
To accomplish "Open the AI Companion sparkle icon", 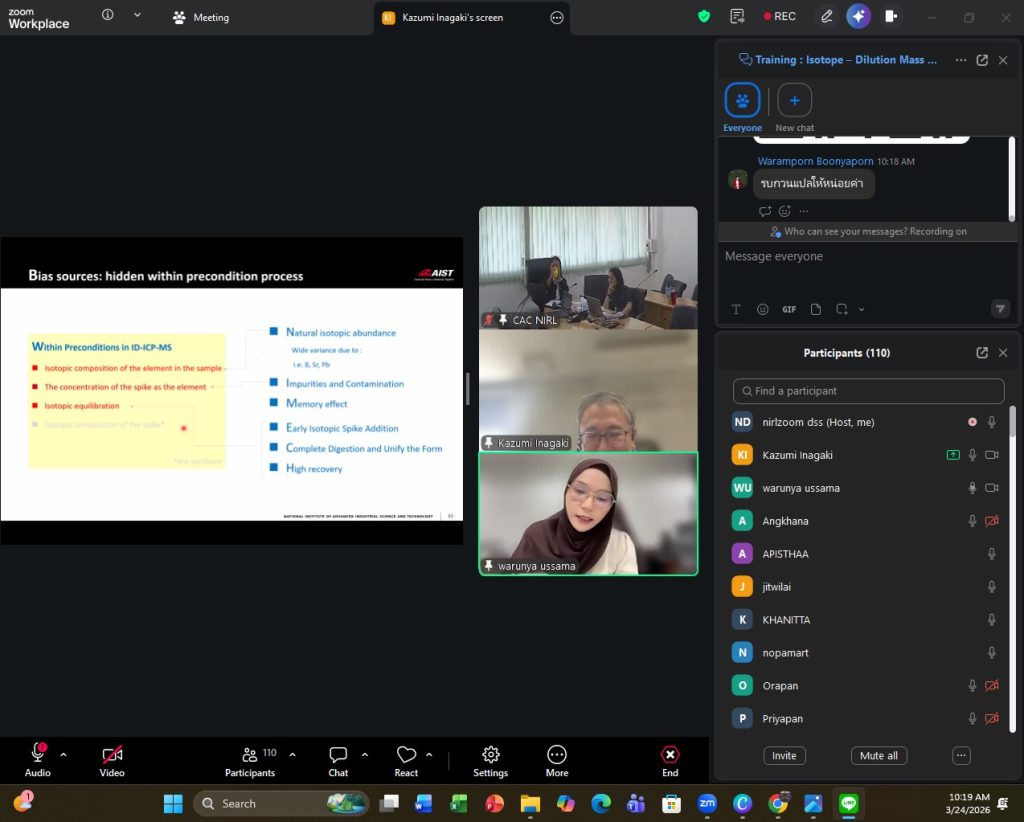I will coord(857,16).
